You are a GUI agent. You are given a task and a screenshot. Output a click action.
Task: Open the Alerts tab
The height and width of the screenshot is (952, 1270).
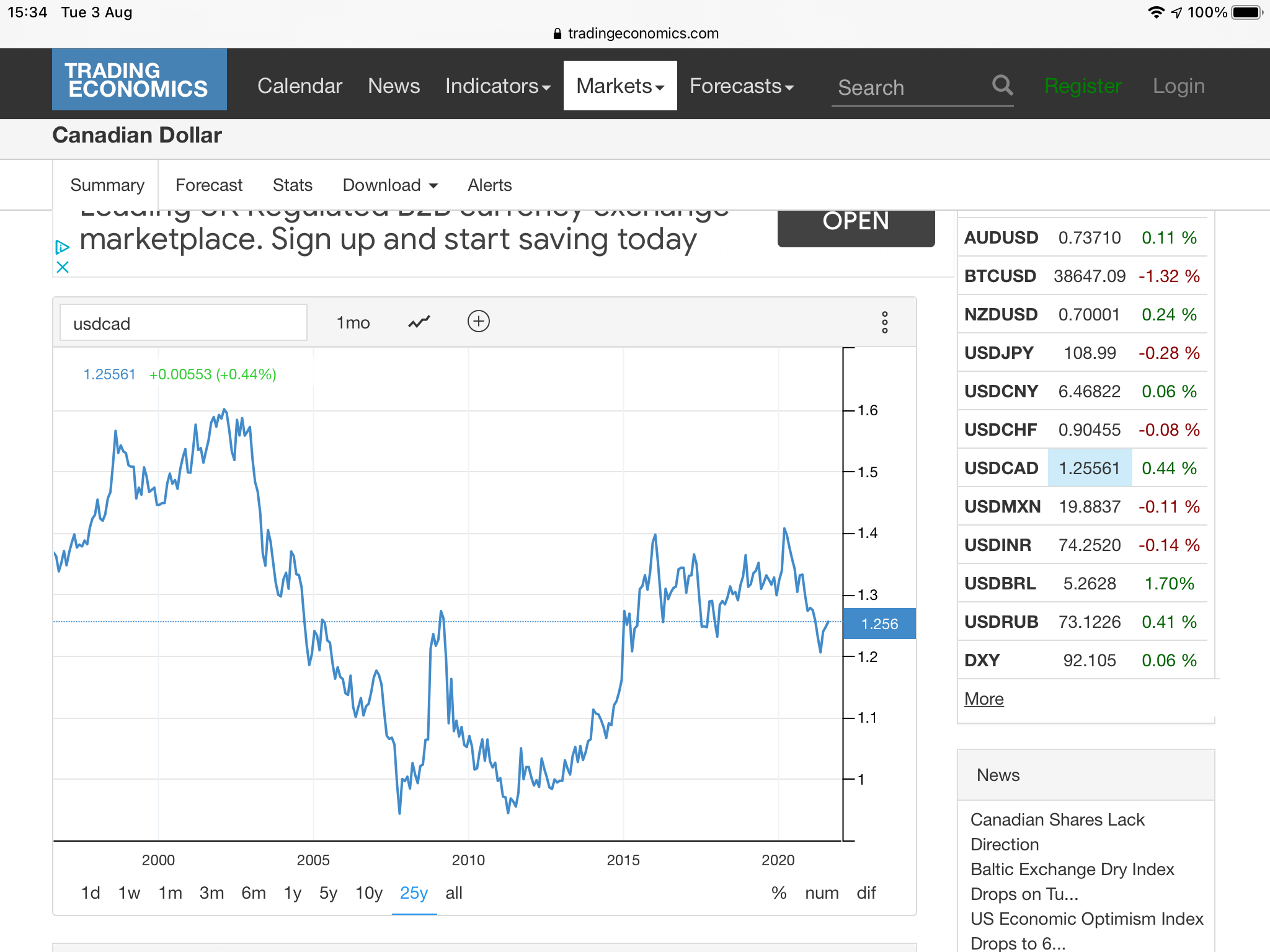(490, 185)
